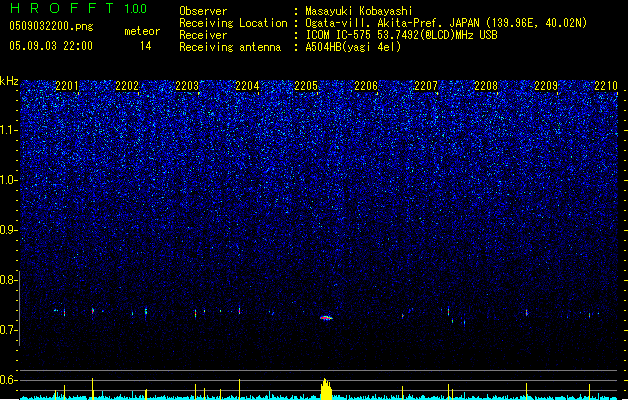629x400 pixels.
Task: Select the Ogata-vill. Akita-Pref. JAPAN location text
Action: tap(446, 23)
